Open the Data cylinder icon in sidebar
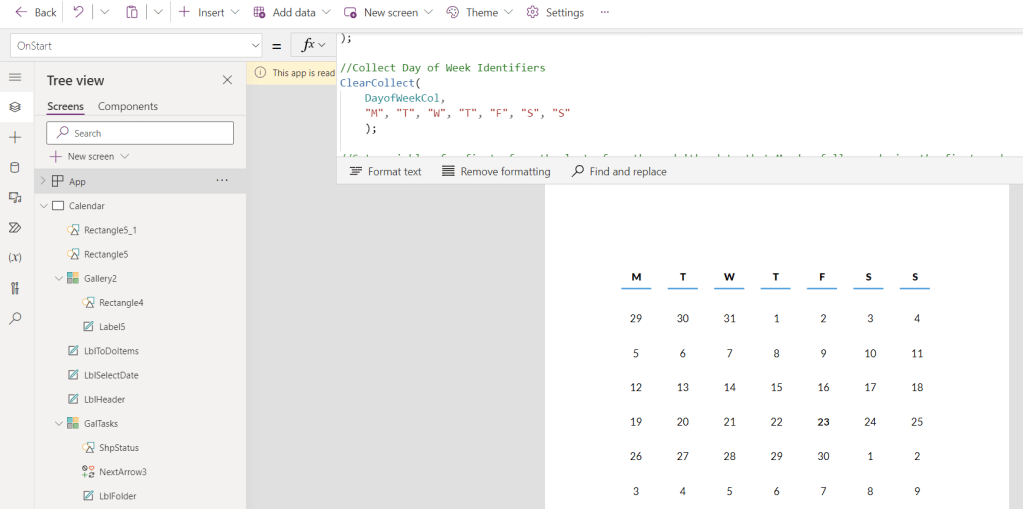The height and width of the screenshot is (509, 1023). (x=15, y=168)
